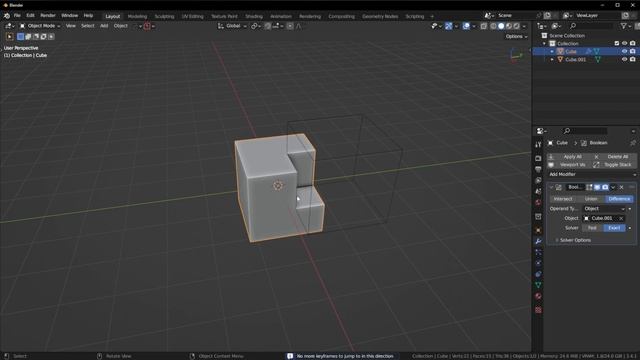Open the Operand Type Object dropdown
This screenshot has height=360, width=640.
(x=604, y=209)
